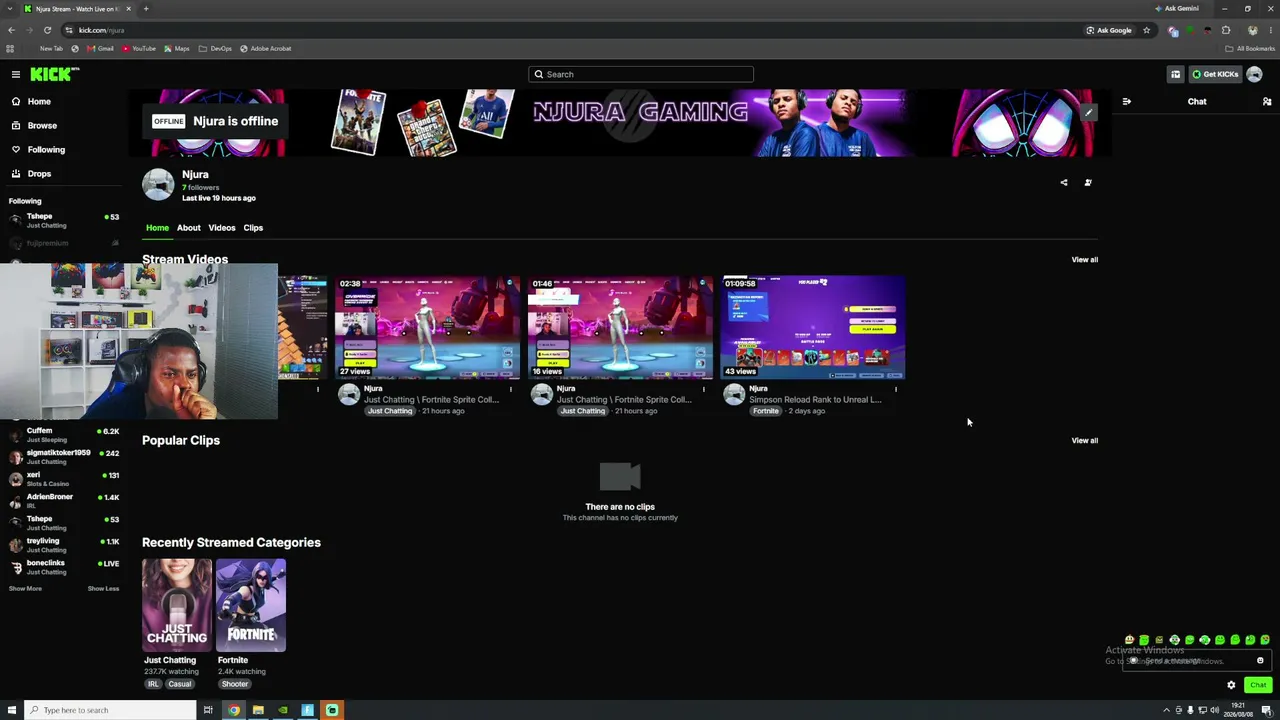View all Stream Videos
Image resolution: width=1280 pixels, height=720 pixels.
1085,260
